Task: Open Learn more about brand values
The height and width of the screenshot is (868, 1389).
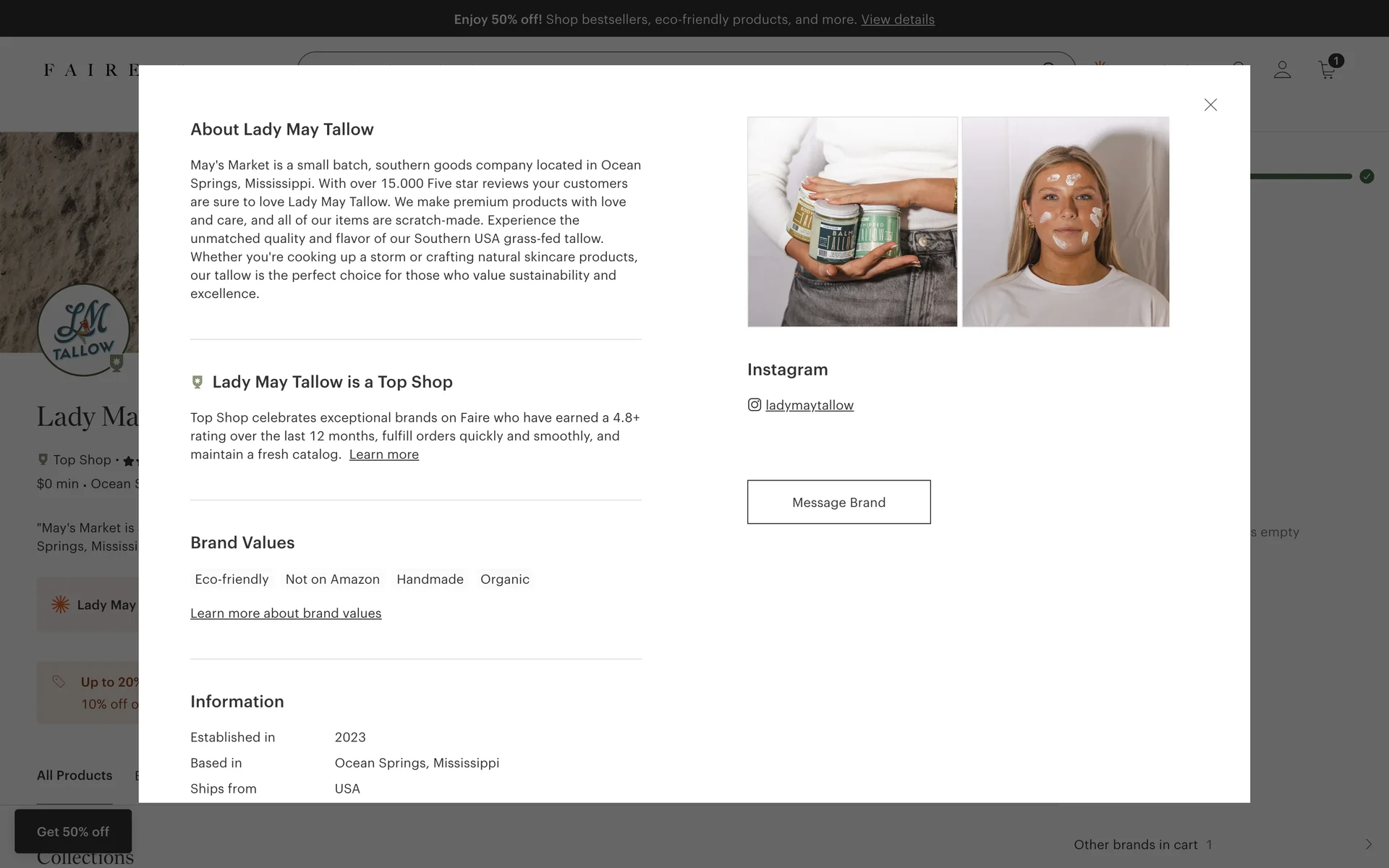Action: 286,613
